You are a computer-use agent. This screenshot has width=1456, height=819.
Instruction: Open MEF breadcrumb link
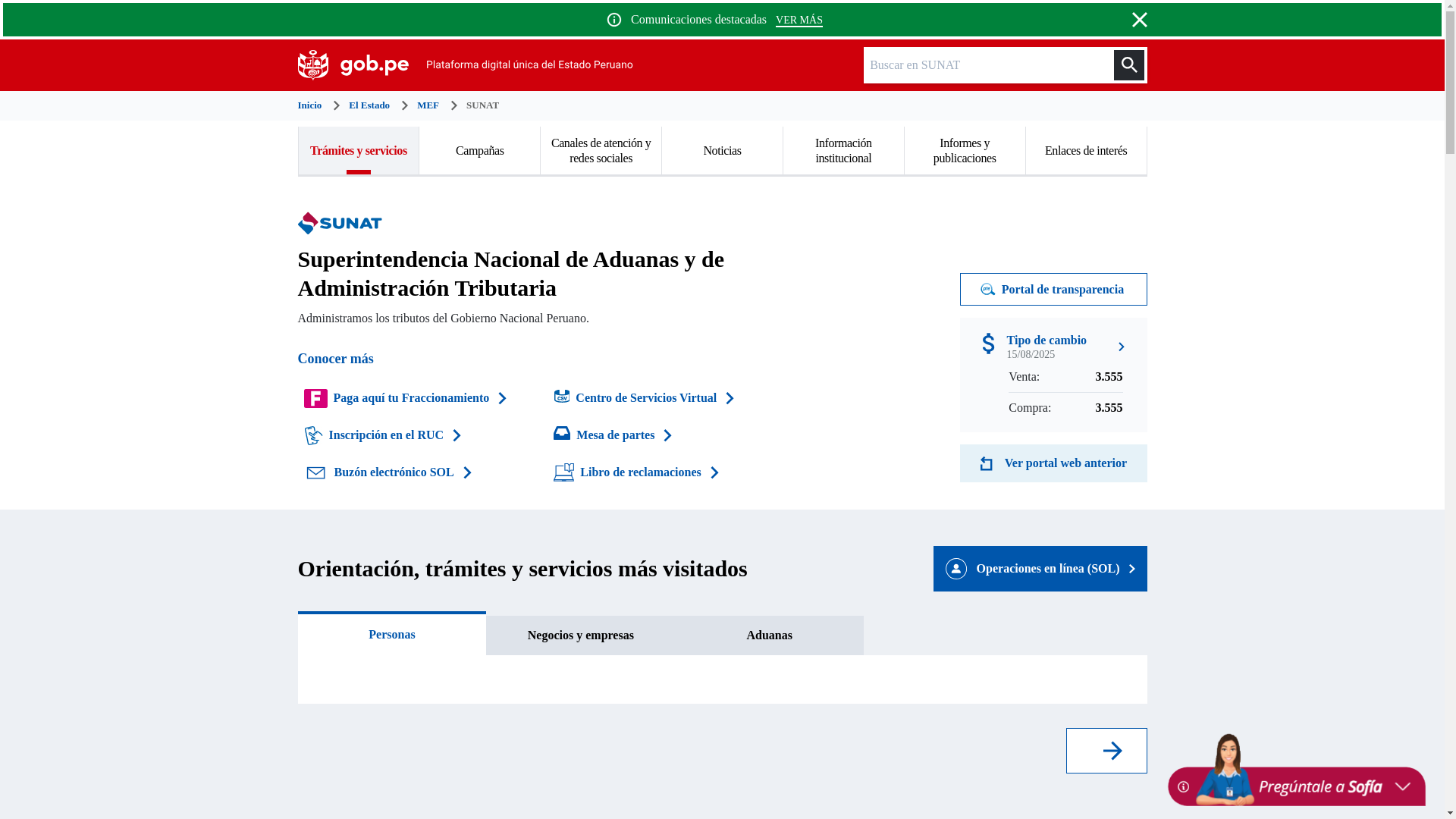(428, 105)
